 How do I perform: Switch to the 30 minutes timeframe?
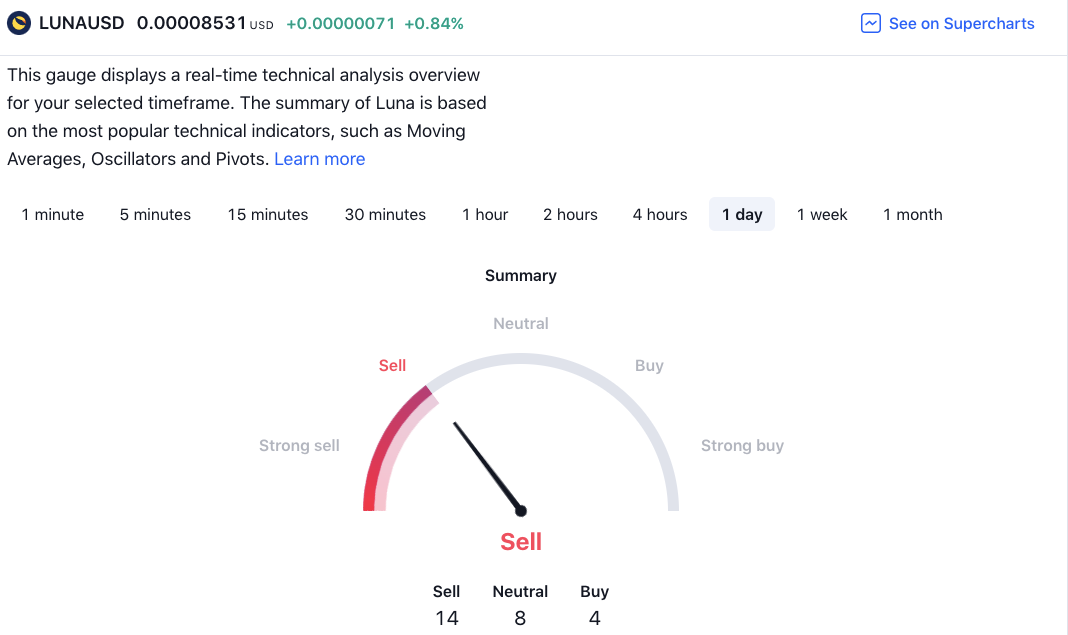click(385, 214)
